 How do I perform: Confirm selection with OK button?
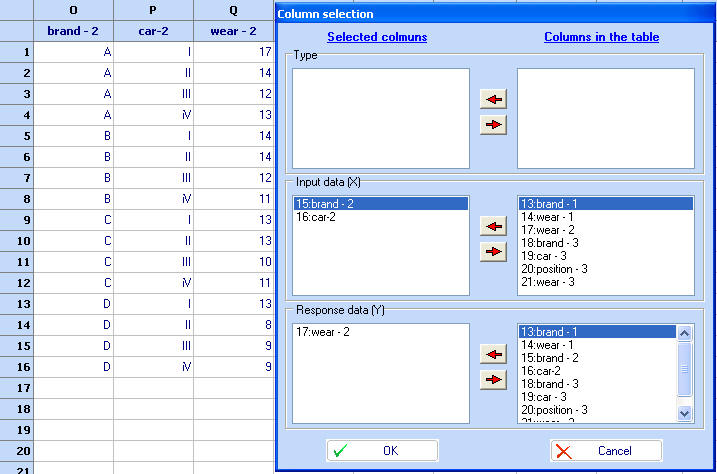(x=381, y=451)
